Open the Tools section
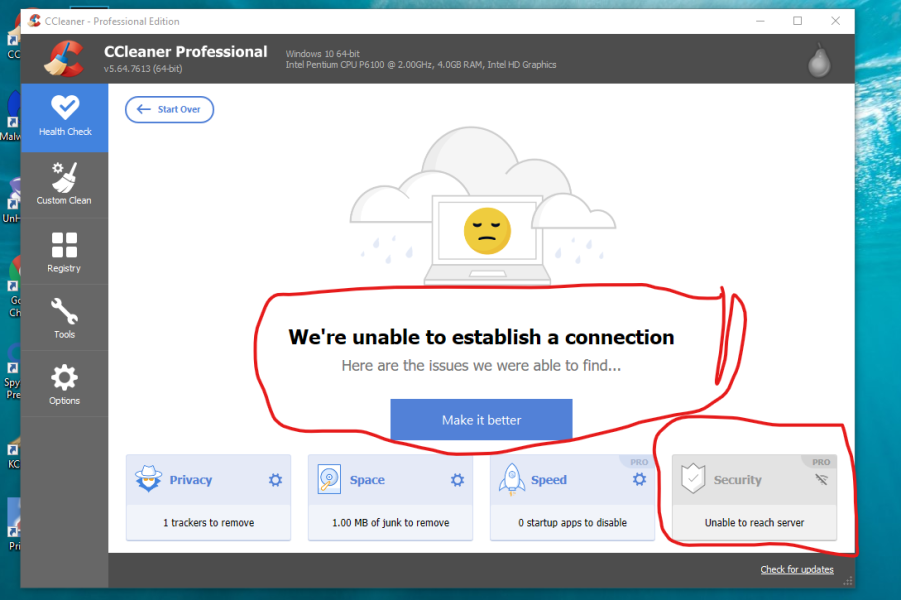 65,318
